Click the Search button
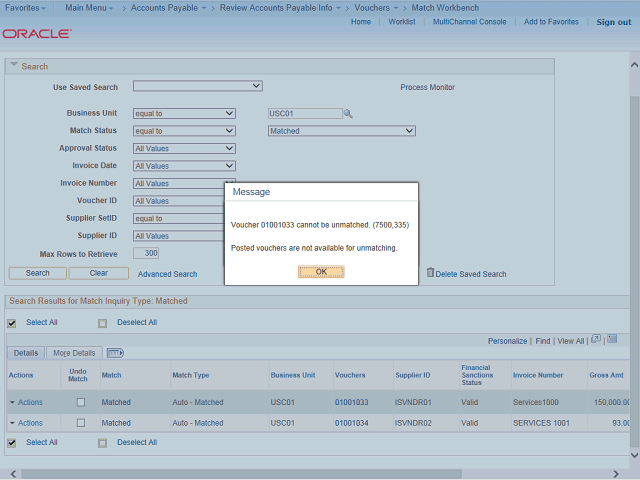The height and width of the screenshot is (480, 640). coord(38,273)
